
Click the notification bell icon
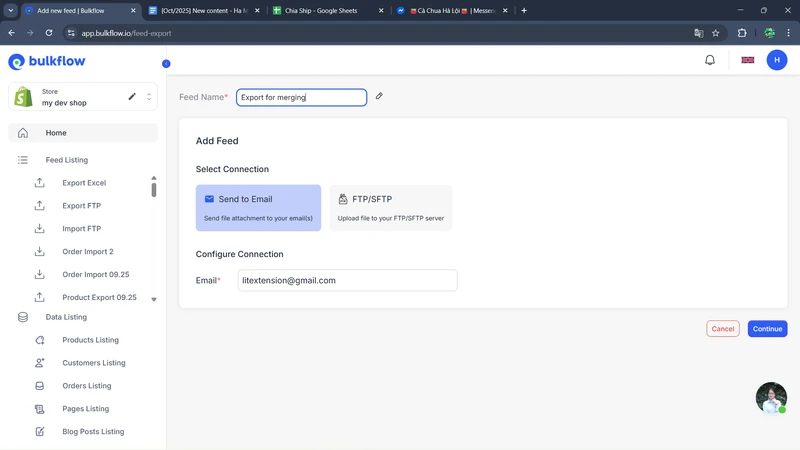point(710,60)
